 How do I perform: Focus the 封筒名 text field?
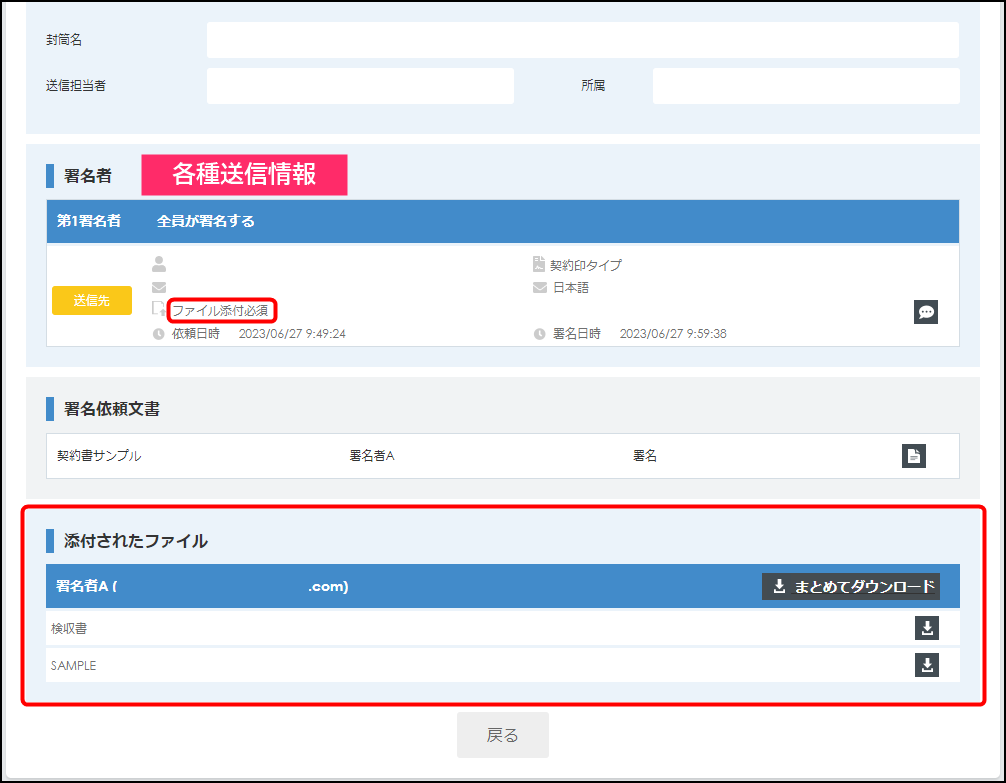pos(582,40)
